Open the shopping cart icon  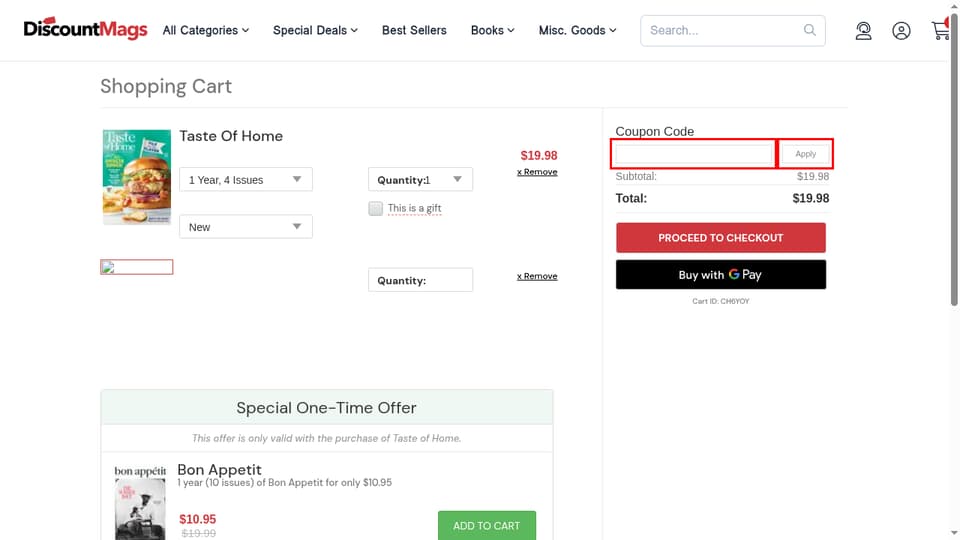click(x=940, y=30)
